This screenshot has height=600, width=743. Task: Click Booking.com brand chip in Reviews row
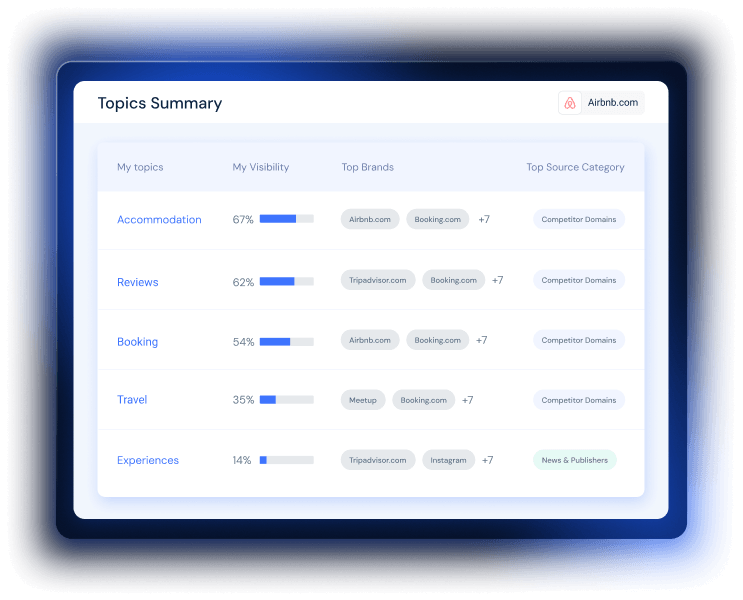point(453,280)
